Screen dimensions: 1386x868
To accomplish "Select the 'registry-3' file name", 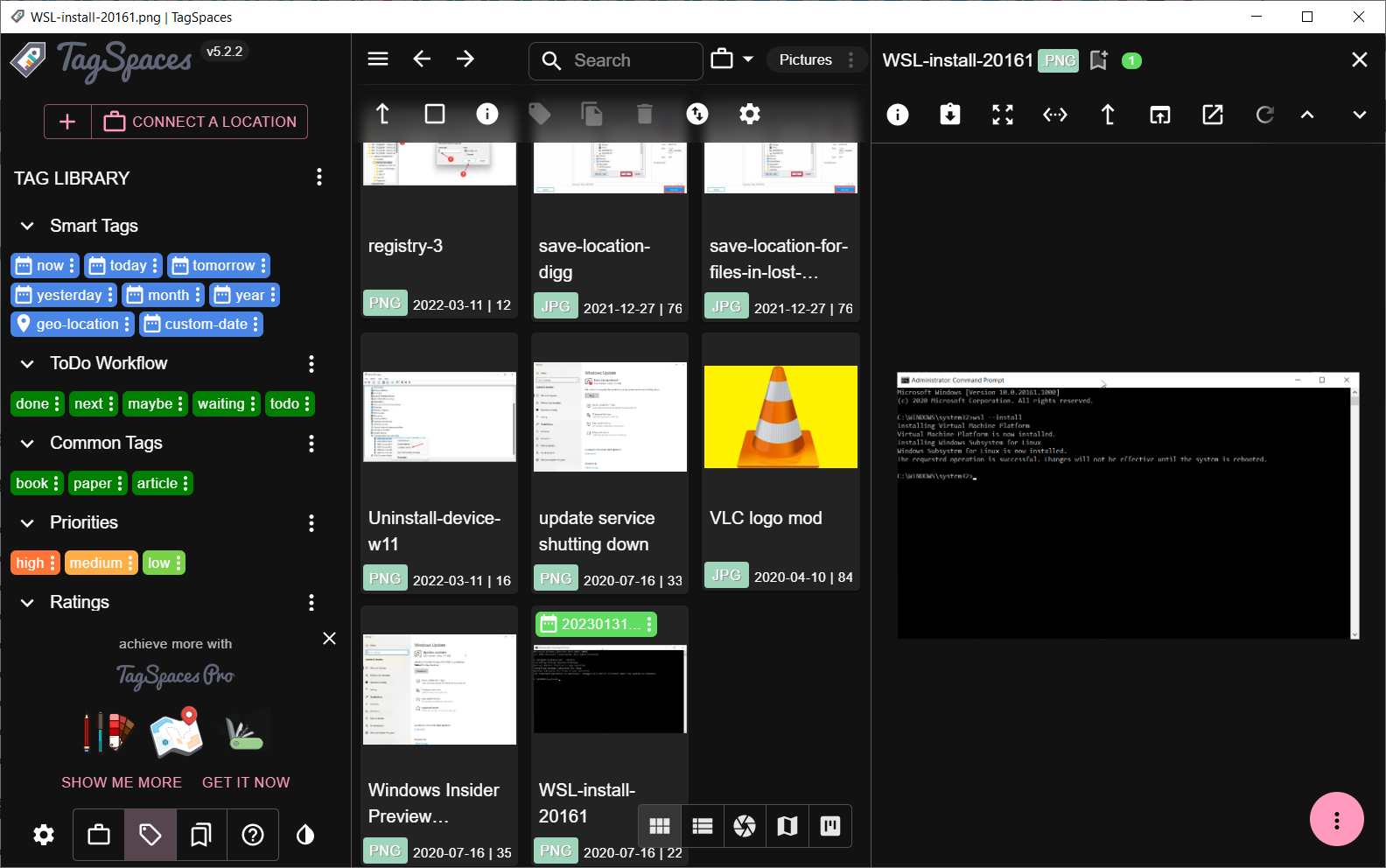I will (x=405, y=246).
